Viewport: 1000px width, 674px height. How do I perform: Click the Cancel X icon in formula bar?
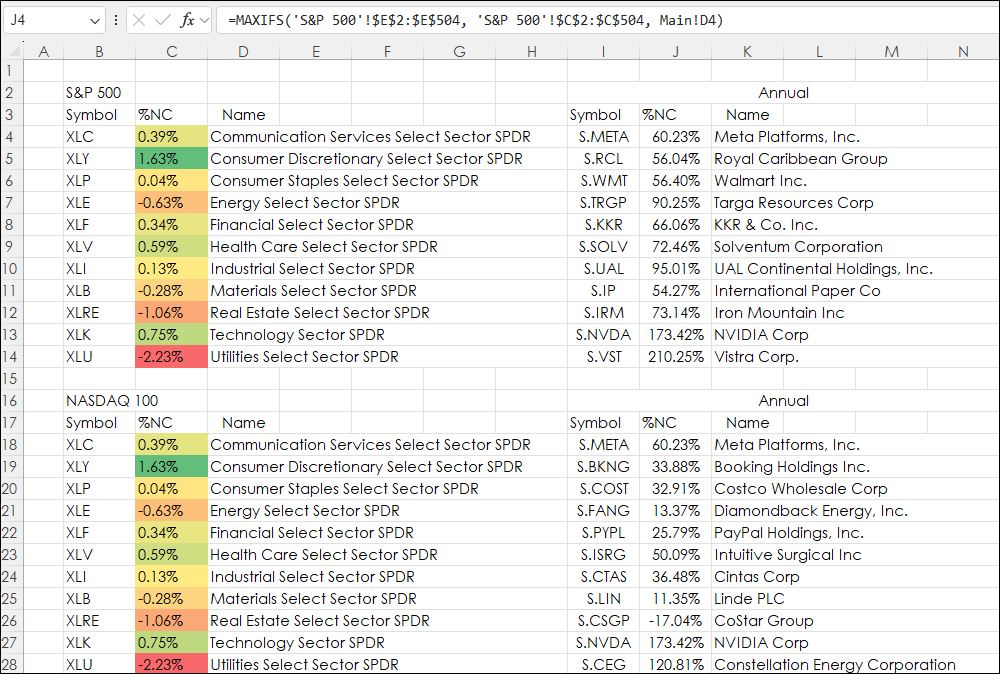click(139, 20)
